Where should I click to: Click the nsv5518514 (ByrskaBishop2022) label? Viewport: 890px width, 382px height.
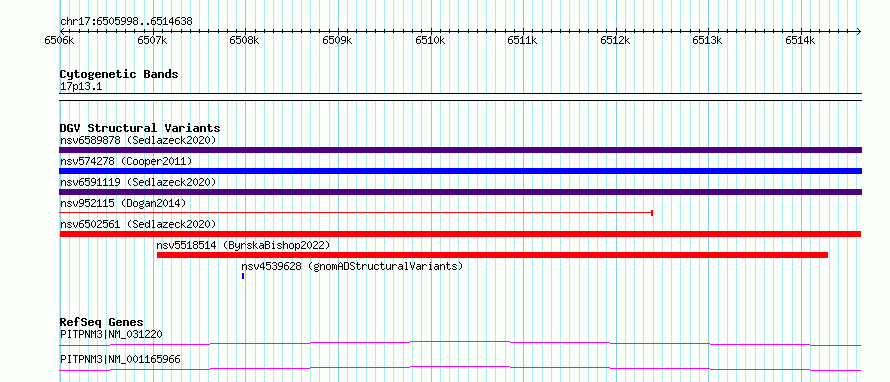[x=243, y=245]
